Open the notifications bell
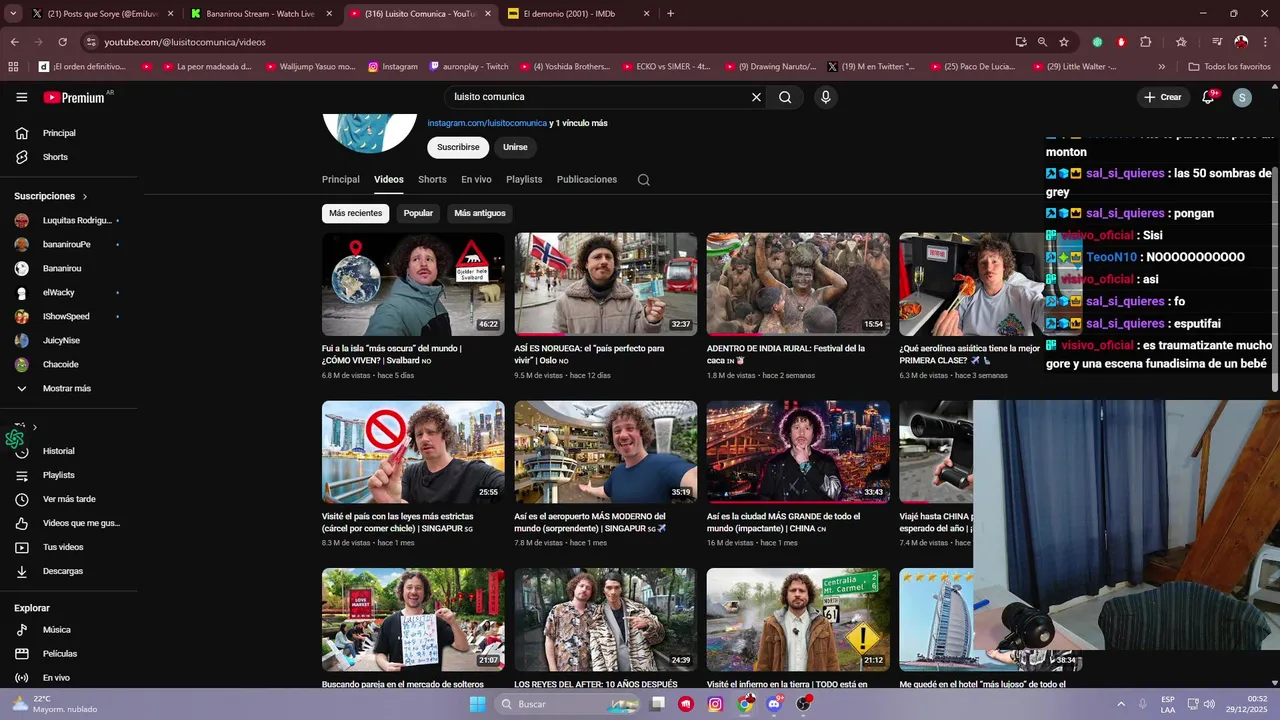This screenshot has height=720, width=1280. point(1208,97)
